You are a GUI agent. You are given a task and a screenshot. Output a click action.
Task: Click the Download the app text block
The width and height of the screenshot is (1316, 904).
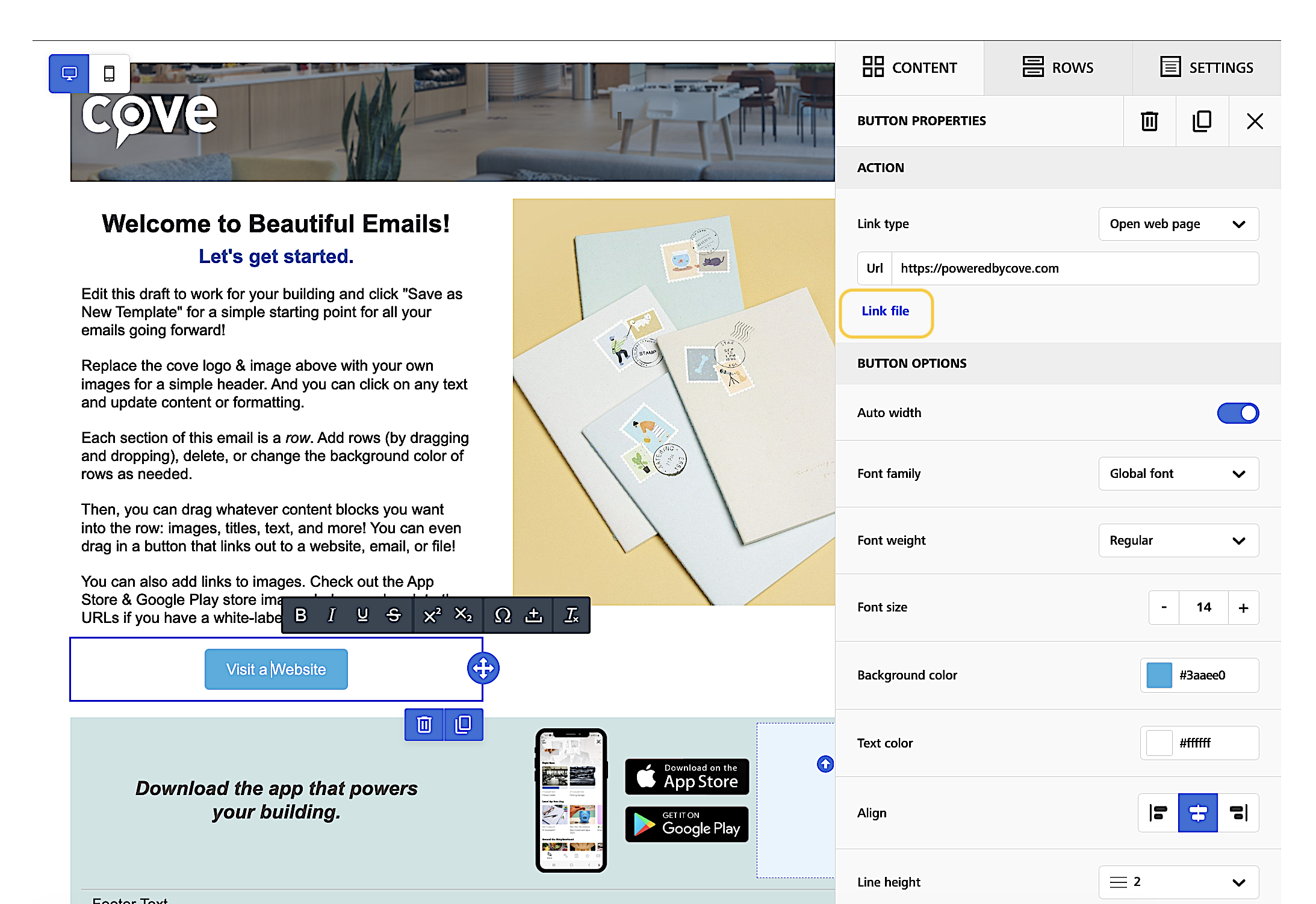276,800
